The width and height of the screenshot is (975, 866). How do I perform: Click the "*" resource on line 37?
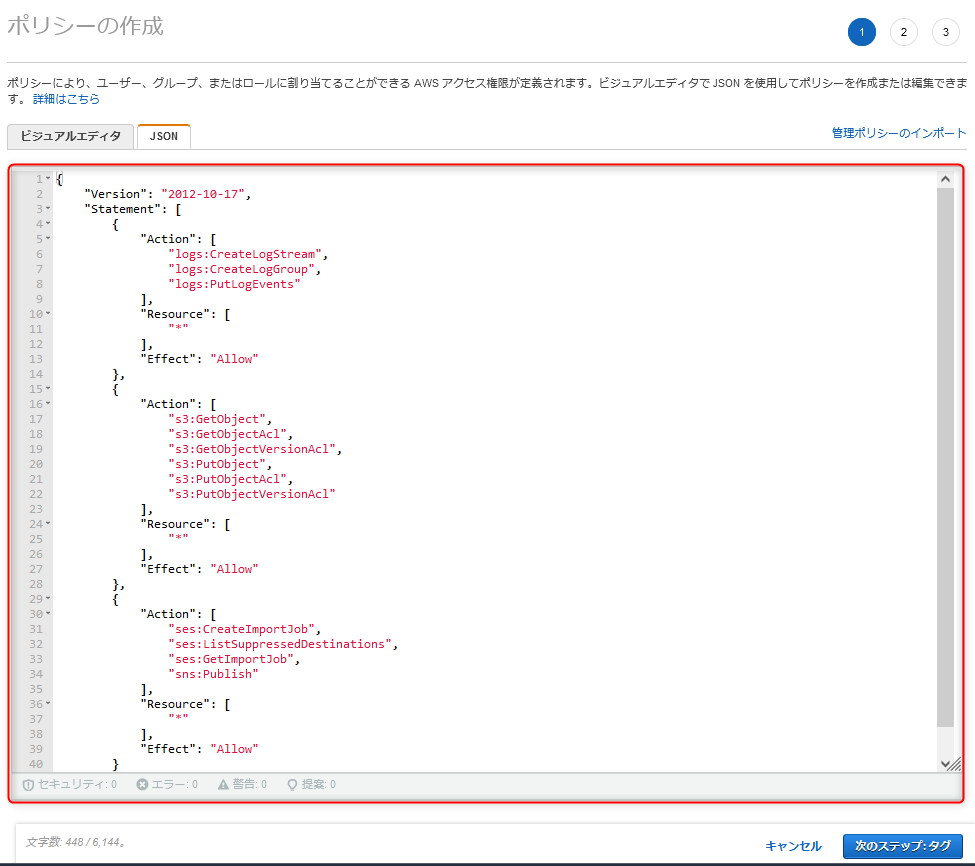(178, 718)
